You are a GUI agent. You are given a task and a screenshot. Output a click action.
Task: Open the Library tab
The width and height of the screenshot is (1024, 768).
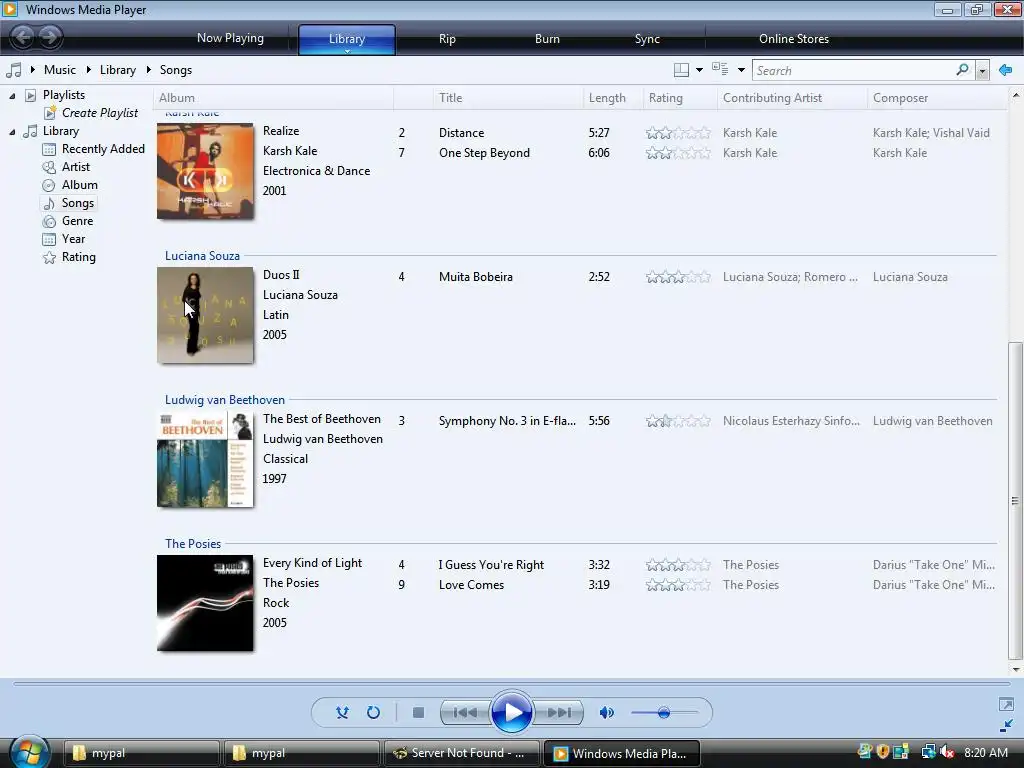[347, 39]
